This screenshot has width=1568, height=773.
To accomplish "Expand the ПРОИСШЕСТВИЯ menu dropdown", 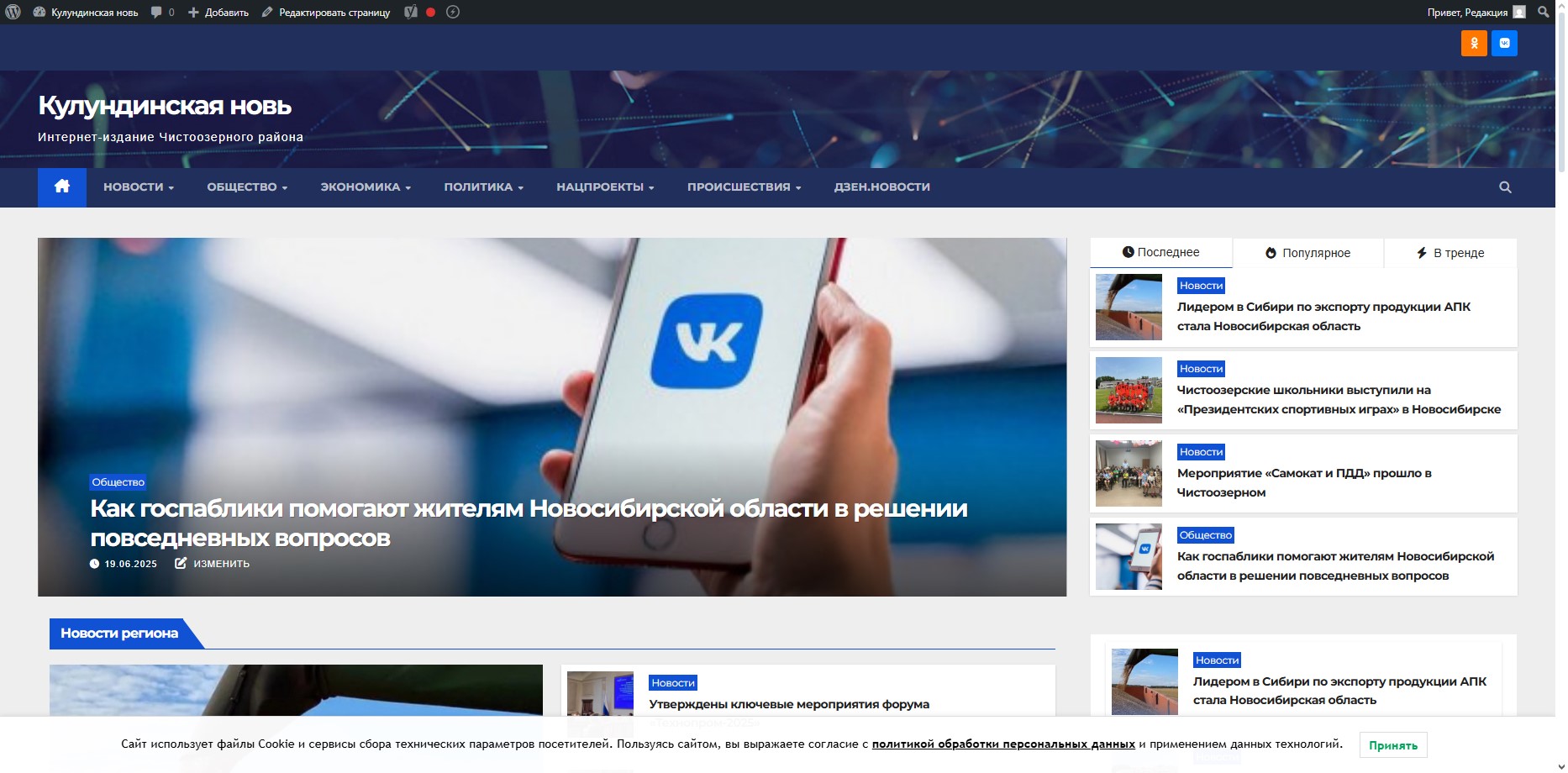I will [744, 187].
